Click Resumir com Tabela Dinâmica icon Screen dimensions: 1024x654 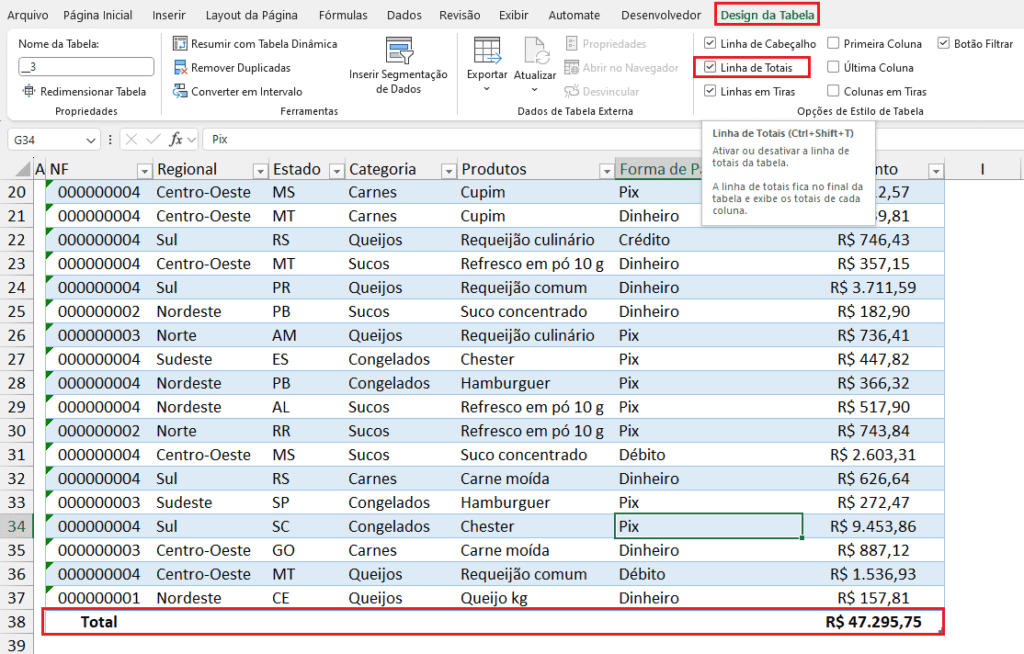(x=180, y=44)
